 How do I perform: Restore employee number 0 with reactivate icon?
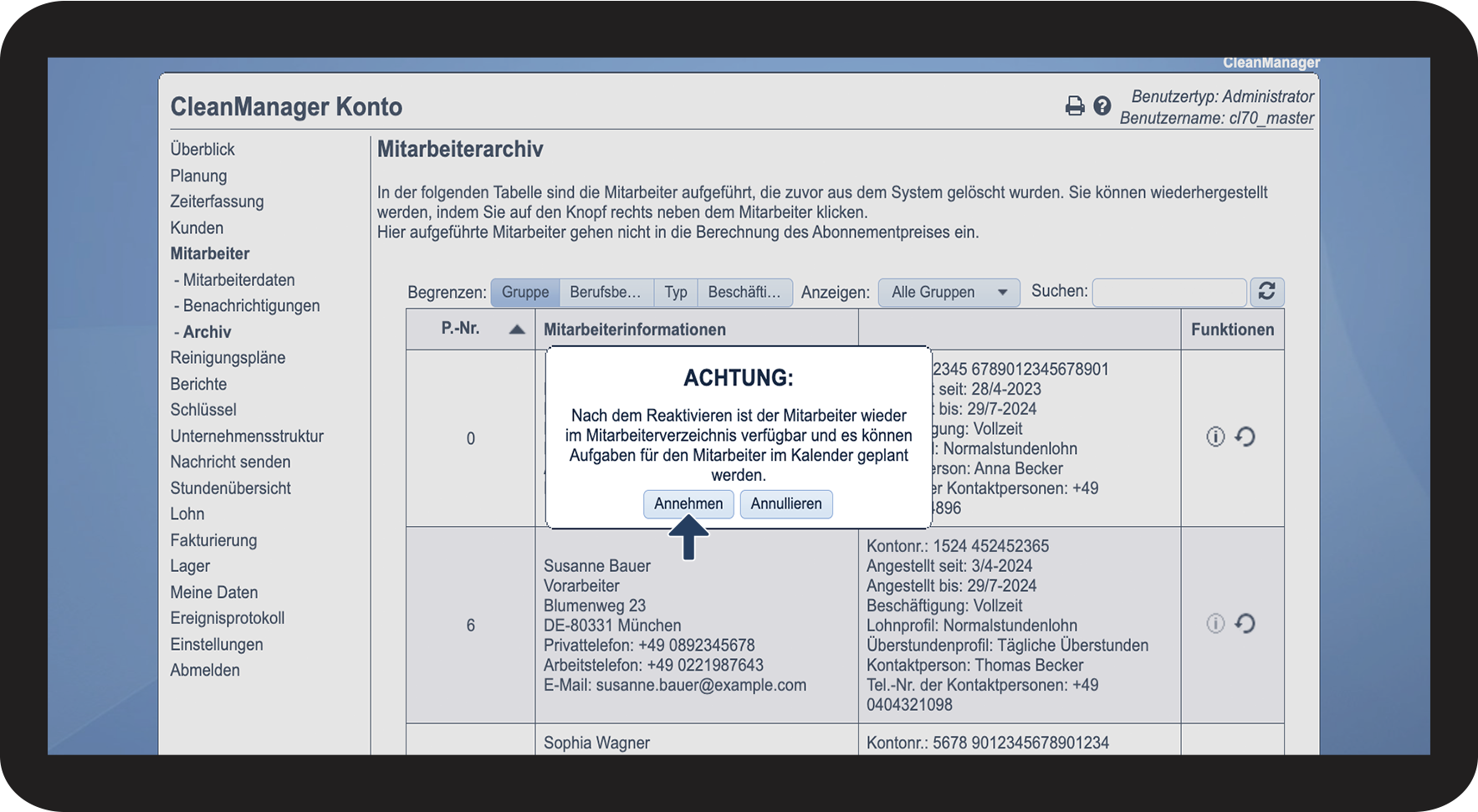pyautogui.click(x=1245, y=437)
